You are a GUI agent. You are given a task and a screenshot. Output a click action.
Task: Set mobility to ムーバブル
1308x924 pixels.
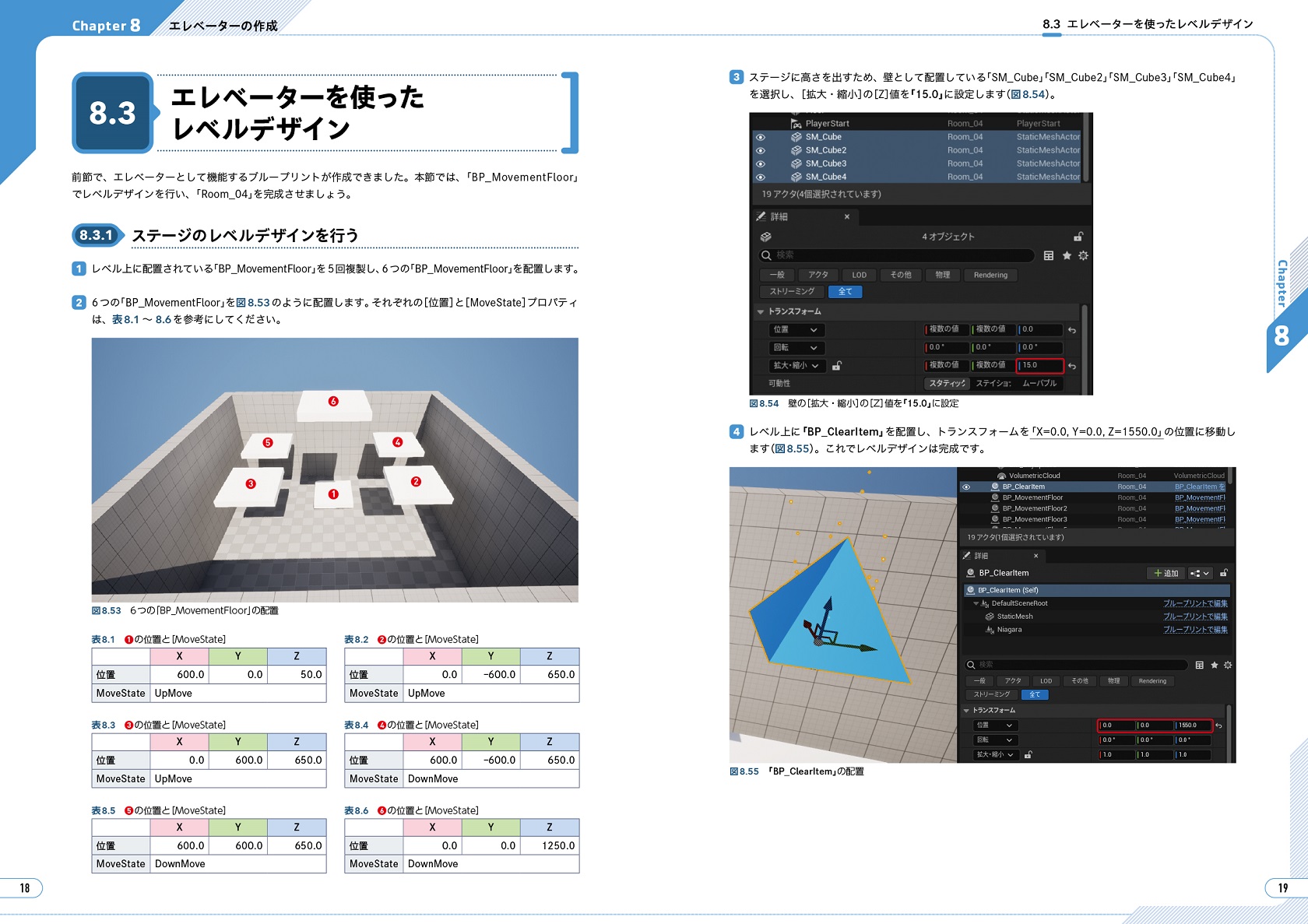(x=1039, y=383)
